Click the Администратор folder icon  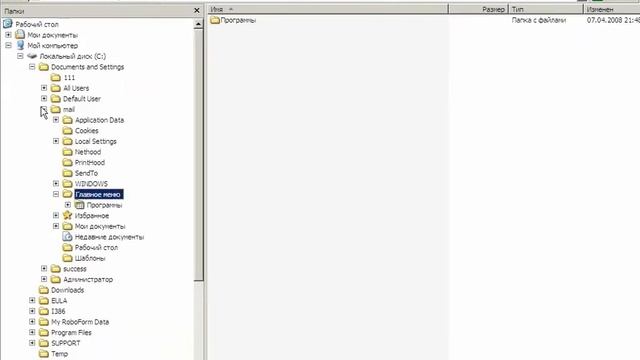tap(56, 279)
